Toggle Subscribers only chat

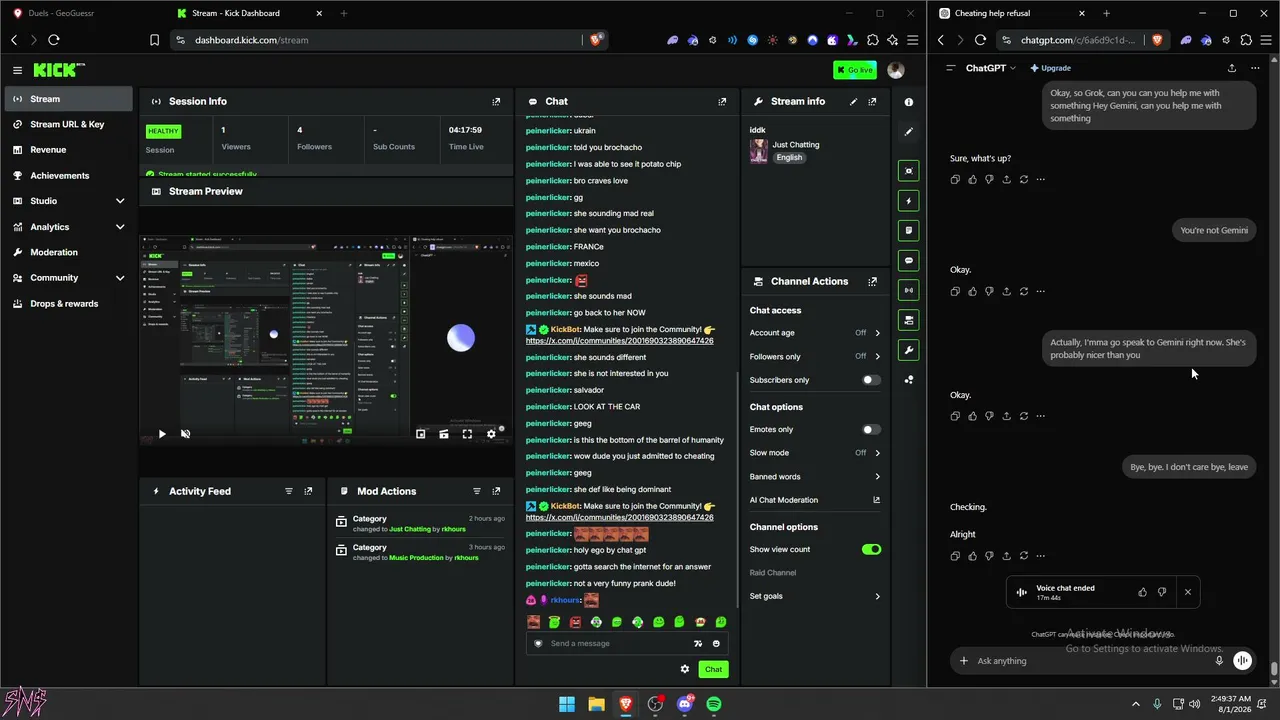pyautogui.click(x=872, y=380)
